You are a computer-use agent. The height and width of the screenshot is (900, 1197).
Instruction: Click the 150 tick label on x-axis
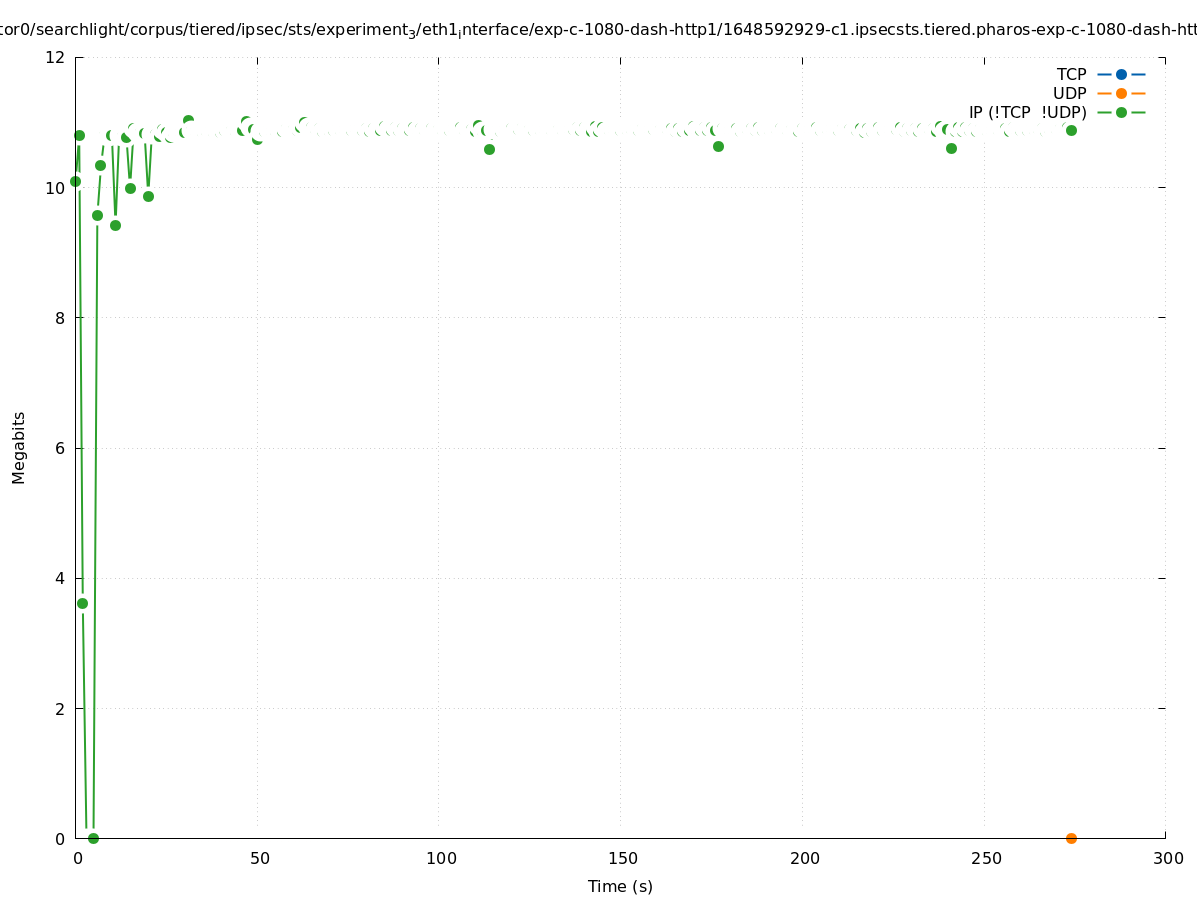621,858
